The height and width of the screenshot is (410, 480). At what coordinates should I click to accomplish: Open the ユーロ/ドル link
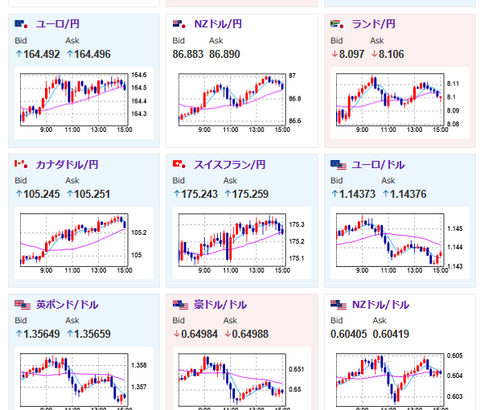378,165
